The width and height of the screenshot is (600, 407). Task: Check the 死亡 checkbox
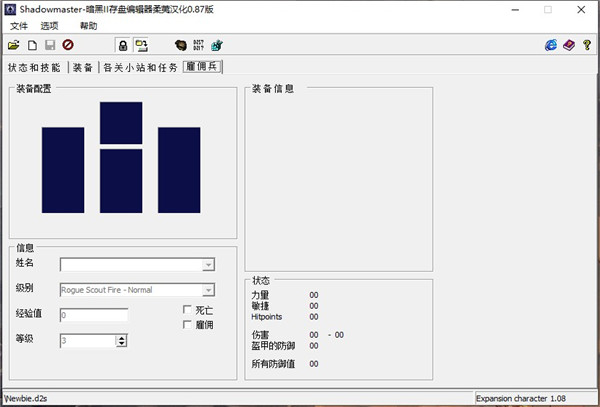188,309
